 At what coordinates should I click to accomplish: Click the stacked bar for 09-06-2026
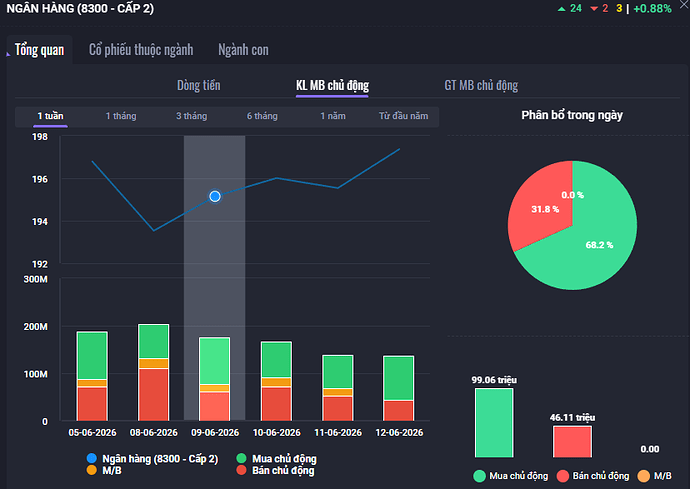(x=215, y=379)
